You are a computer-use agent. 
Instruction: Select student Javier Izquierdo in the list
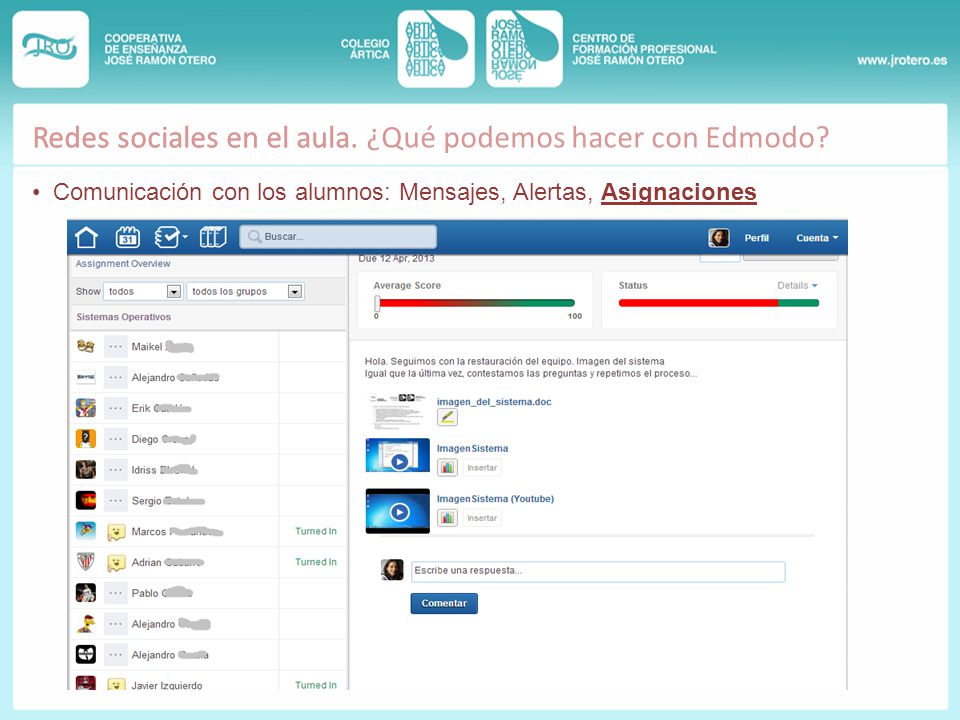coord(174,681)
